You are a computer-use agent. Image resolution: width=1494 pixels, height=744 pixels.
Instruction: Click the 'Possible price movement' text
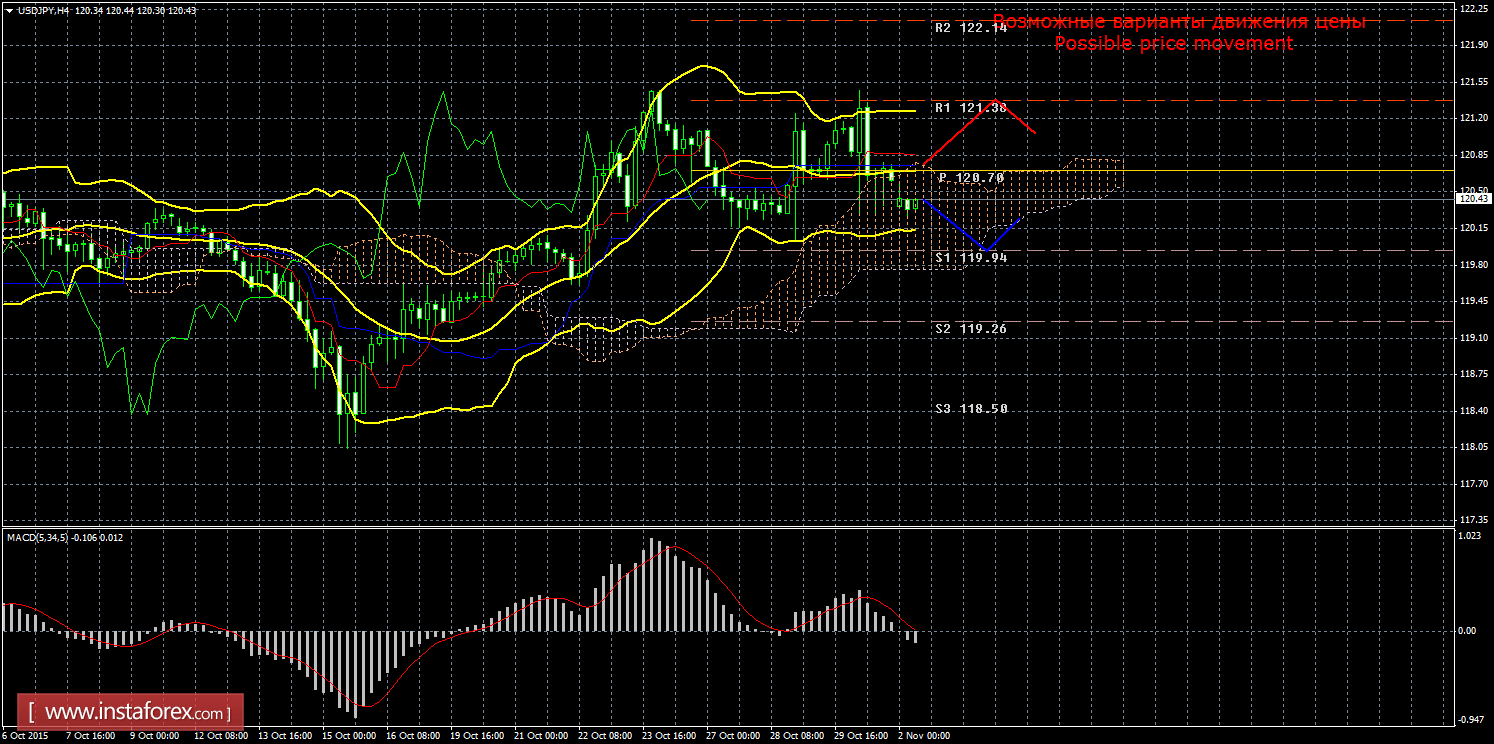1173,43
